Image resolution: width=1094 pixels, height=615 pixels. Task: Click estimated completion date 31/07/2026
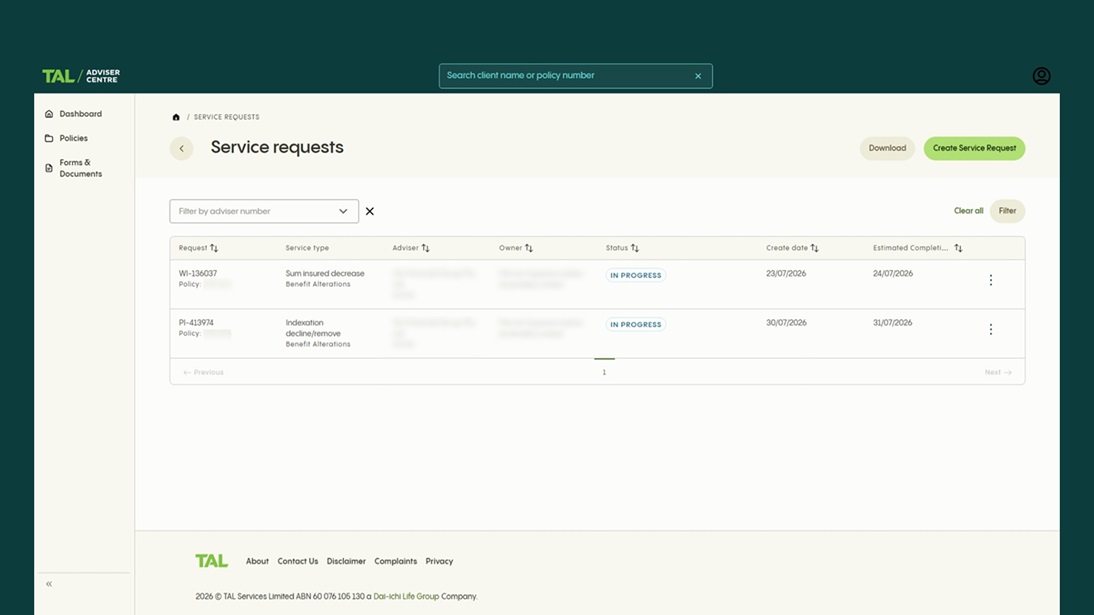[892, 323]
